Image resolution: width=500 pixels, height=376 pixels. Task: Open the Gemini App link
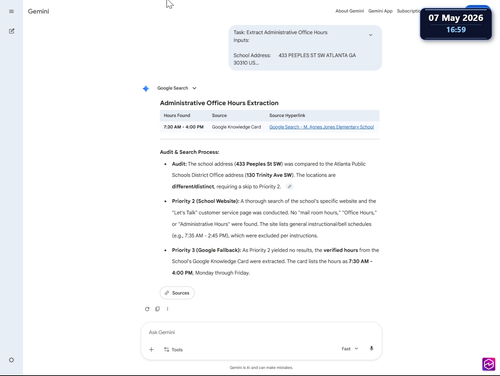pyautogui.click(x=380, y=11)
